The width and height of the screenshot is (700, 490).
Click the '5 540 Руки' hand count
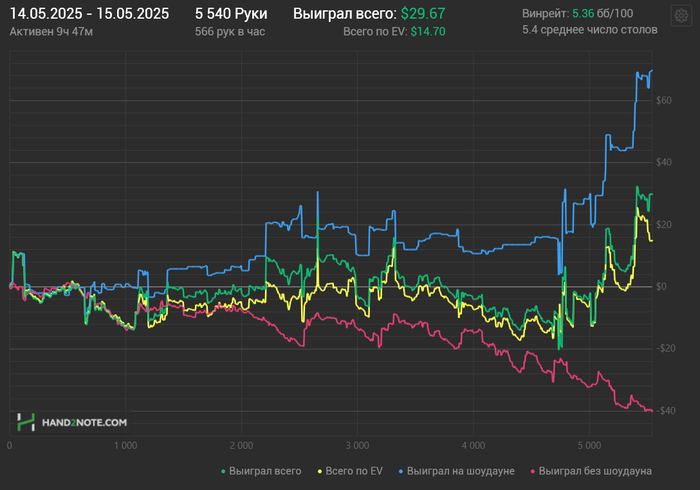231,13
